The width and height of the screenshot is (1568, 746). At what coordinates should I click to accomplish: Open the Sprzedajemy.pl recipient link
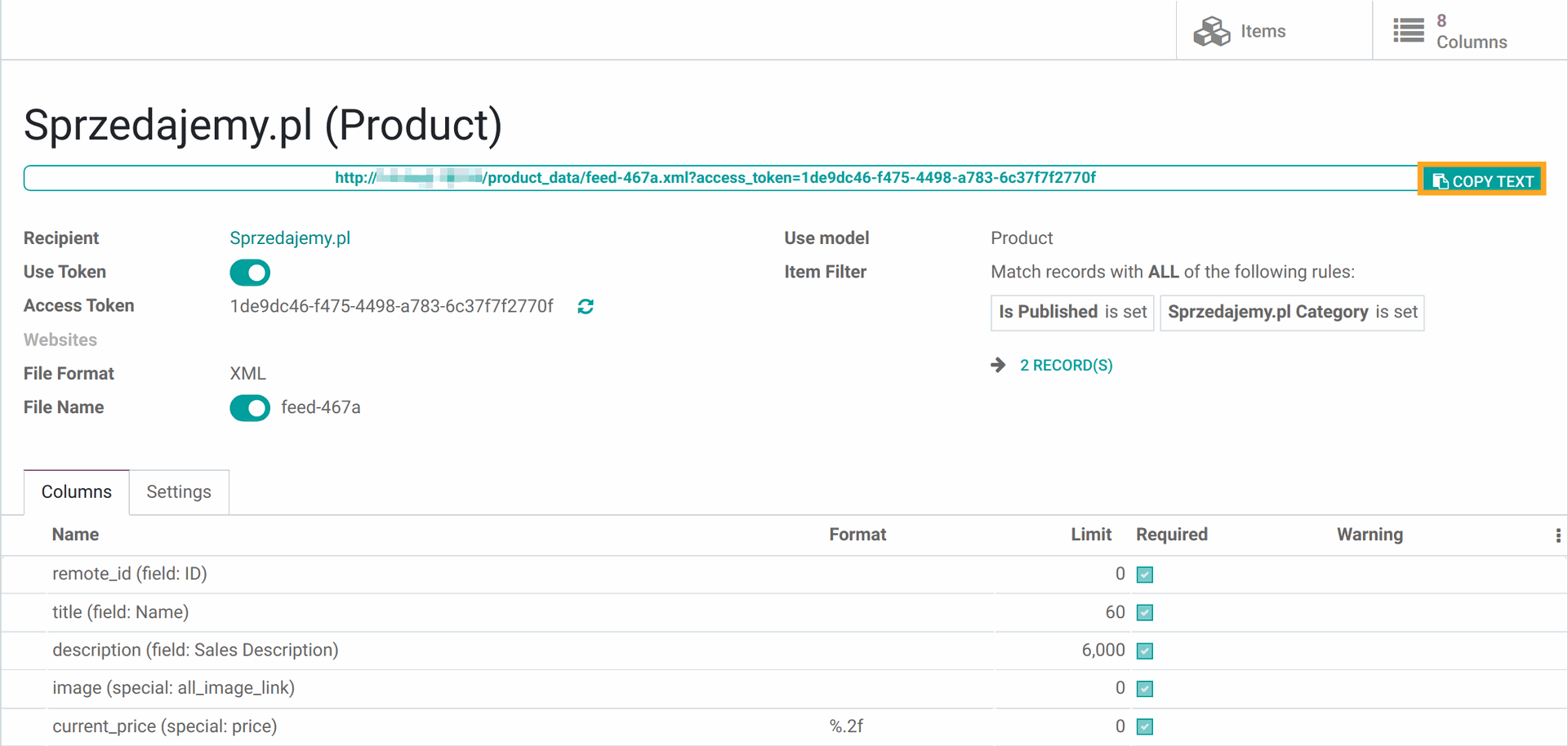click(x=290, y=238)
